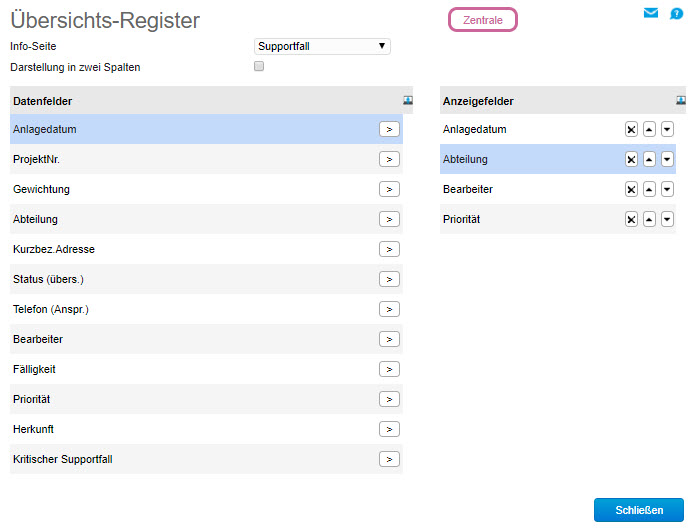Click the Datenfelder header icon
The height and width of the screenshot is (528, 691).
coord(408,100)
